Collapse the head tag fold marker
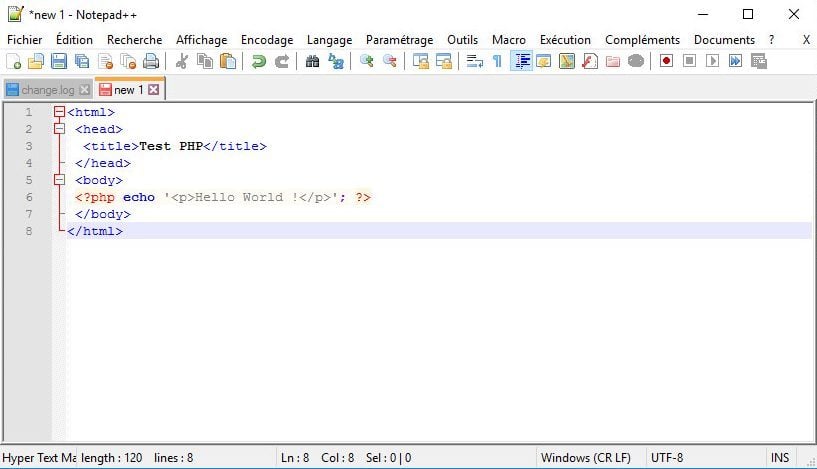The image size is (817, 469). click(x=60, y=129)
